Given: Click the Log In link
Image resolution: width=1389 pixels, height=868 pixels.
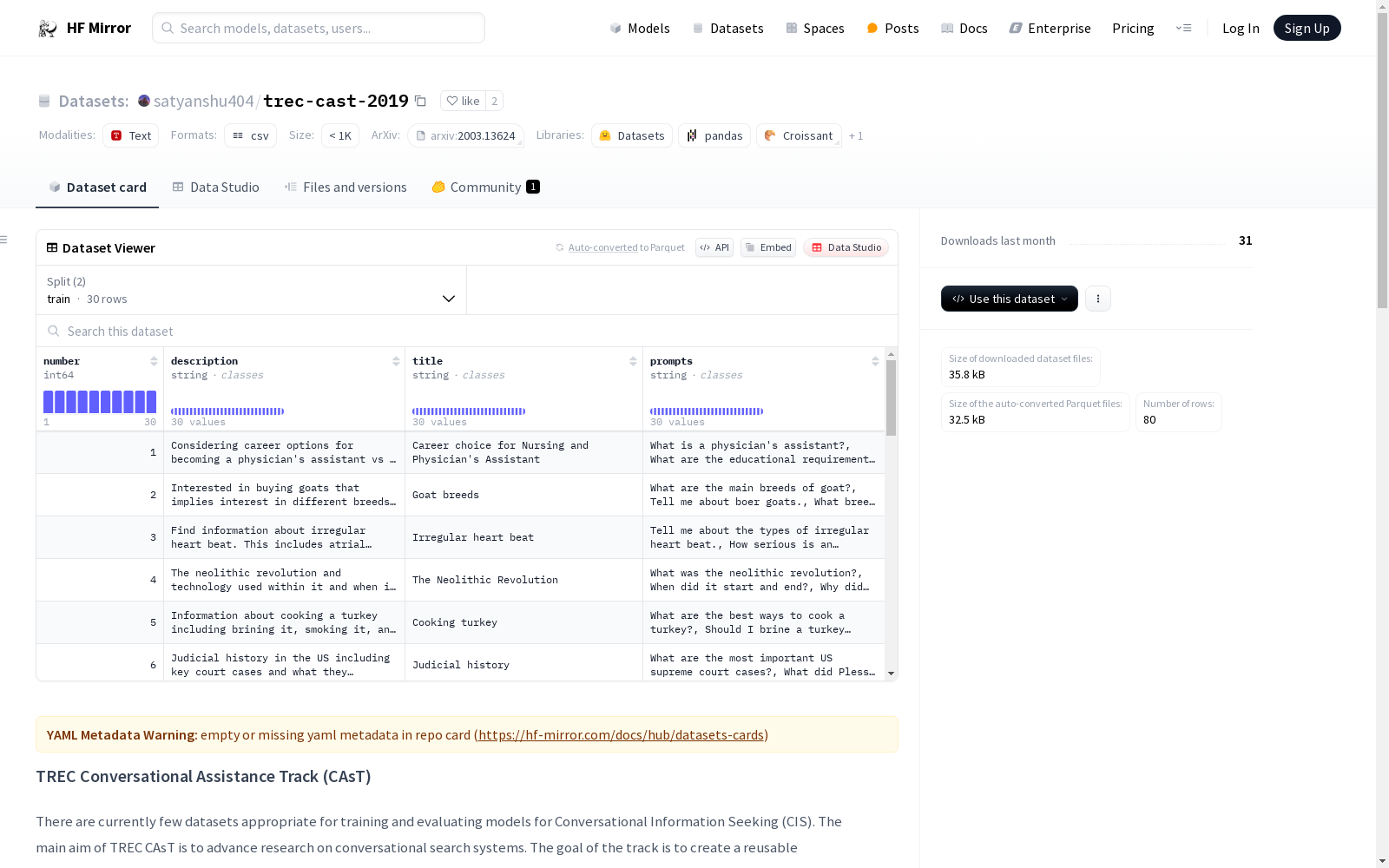Looking at the screenshot, I should pyautogui.click(x=1241, y=29).
